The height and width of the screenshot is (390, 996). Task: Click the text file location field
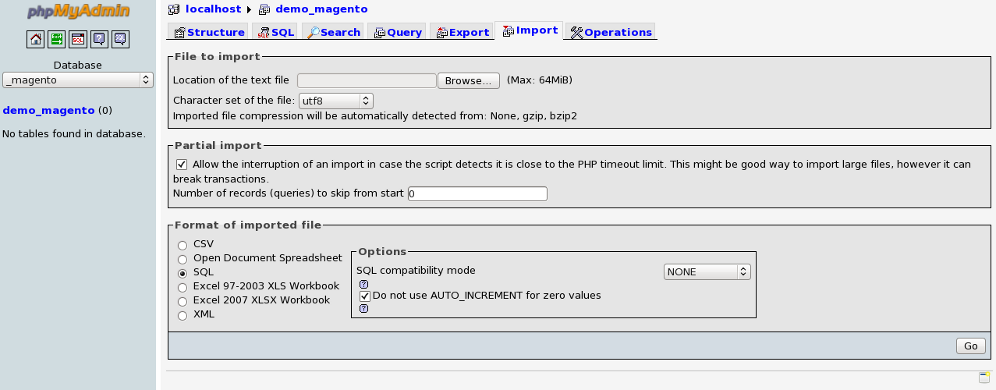(x=367, y=81)
